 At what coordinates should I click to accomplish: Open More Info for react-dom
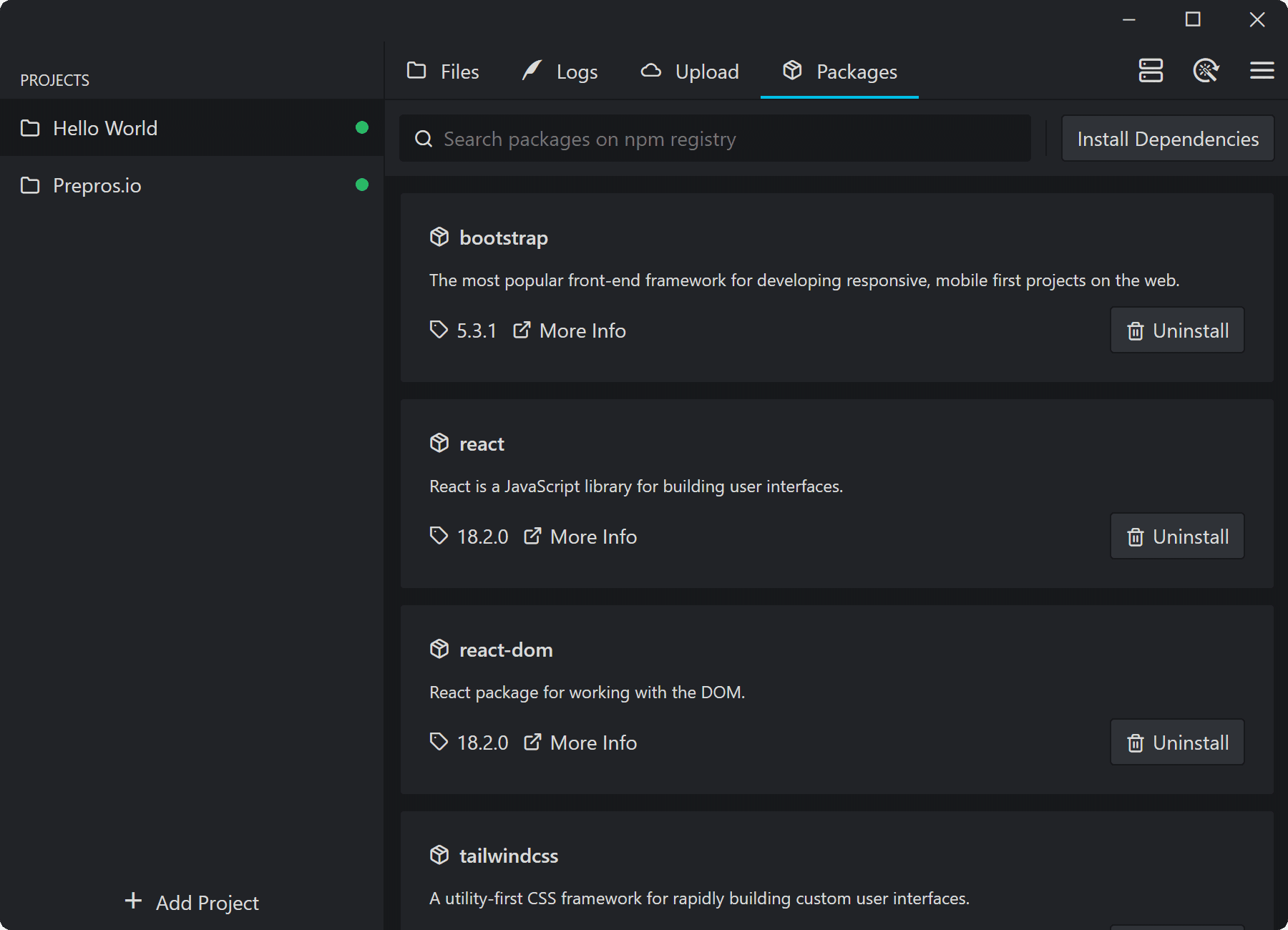pyautogui.click(x=580, y=743)
